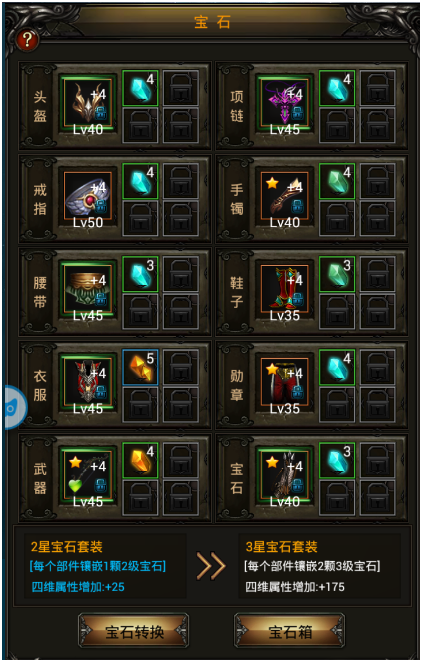
Task: Click the level 4 orange gem in weapon row
Action: click(x=140, y=460)
